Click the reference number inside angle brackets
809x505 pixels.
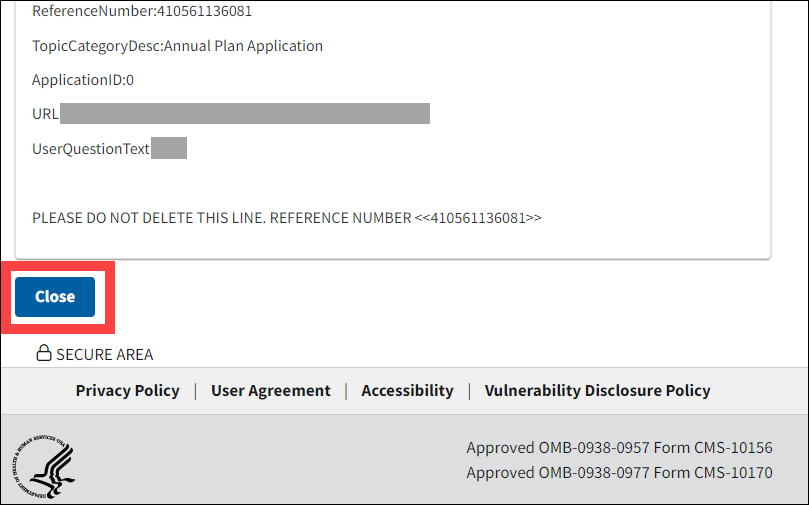[478, 217]
